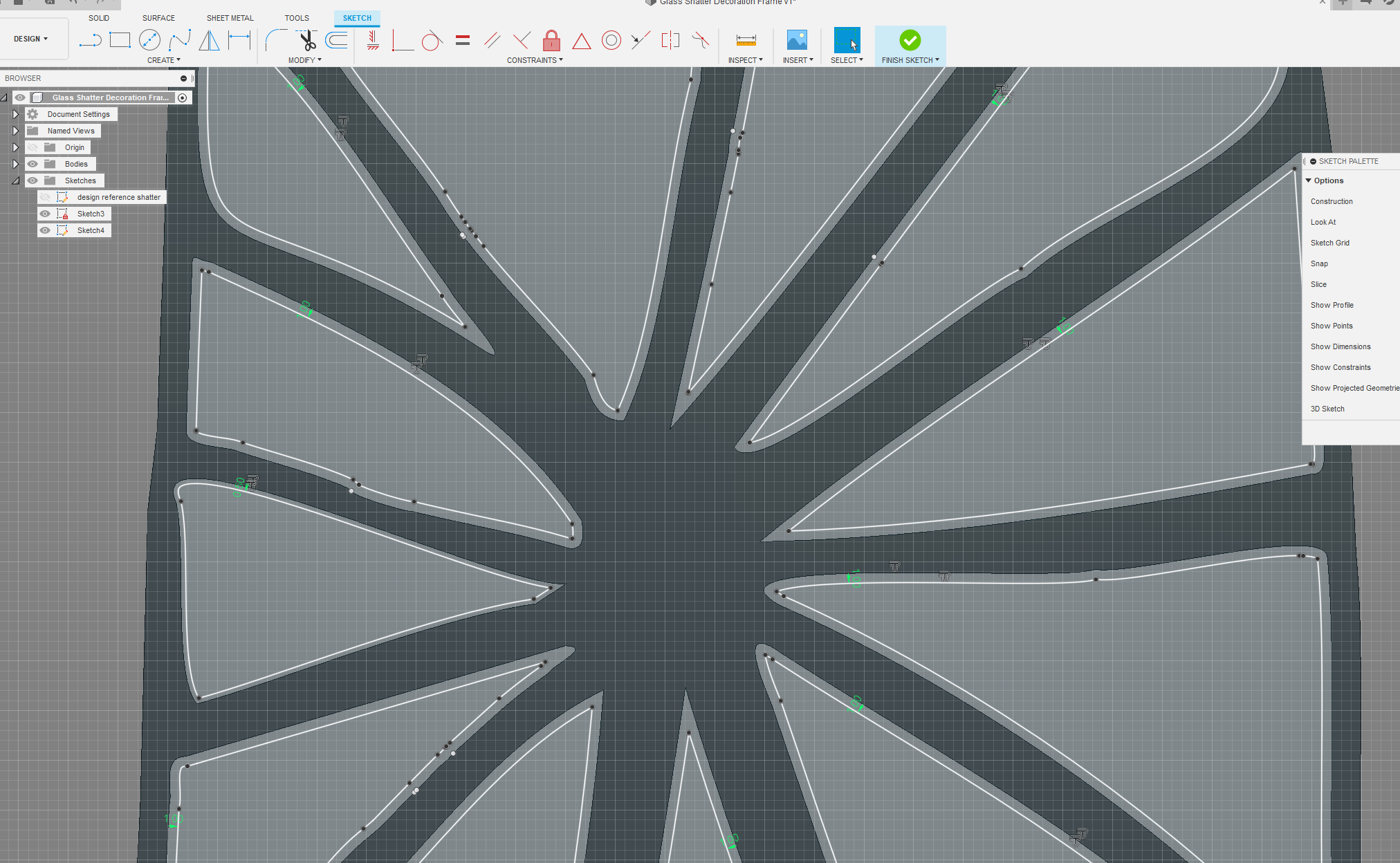
Task: Open the CONSTRAINTS dropdown
Action: 534,59
